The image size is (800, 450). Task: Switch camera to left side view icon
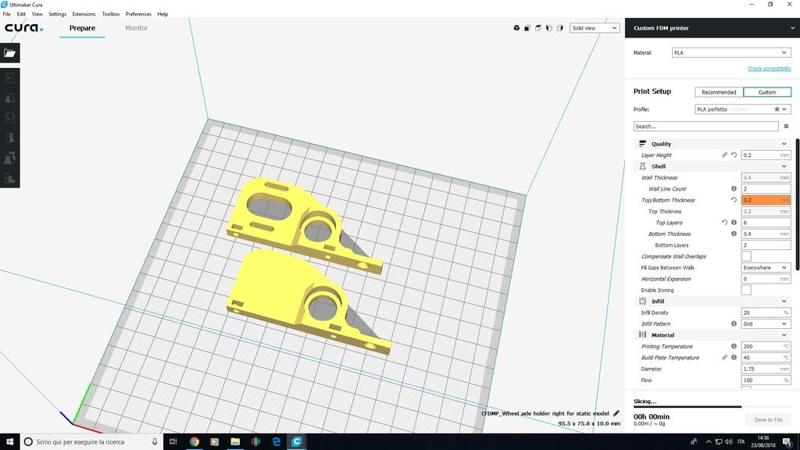point(549,28)
